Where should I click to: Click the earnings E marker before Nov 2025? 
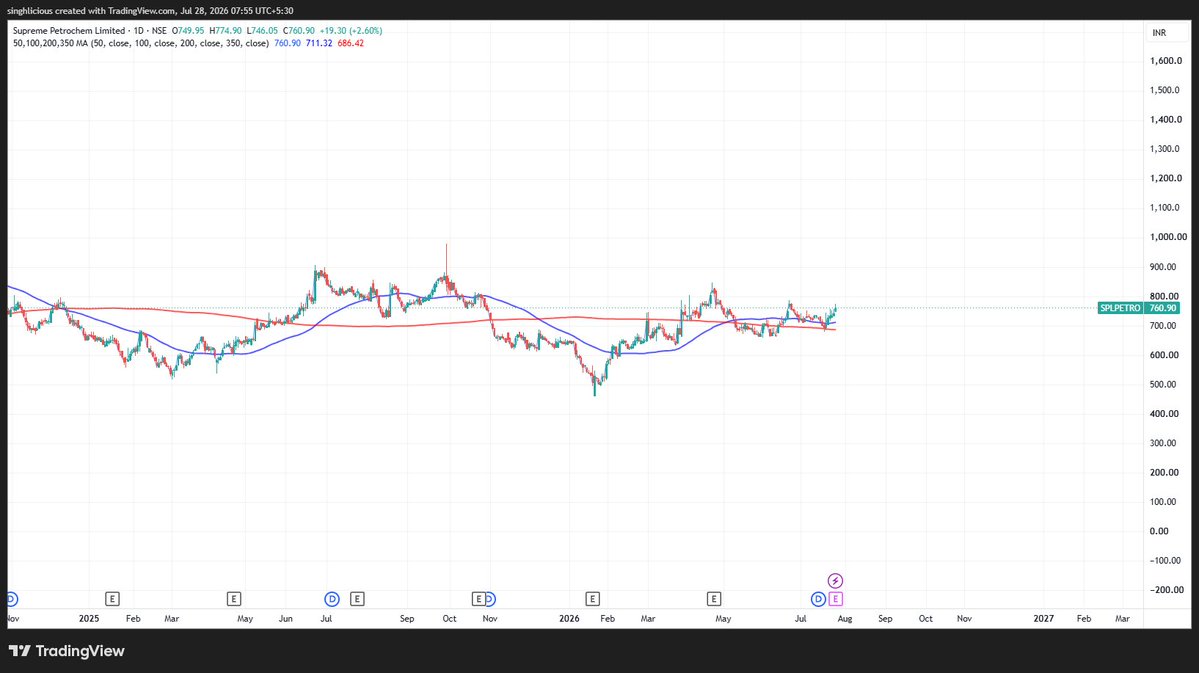coord(478,599)
